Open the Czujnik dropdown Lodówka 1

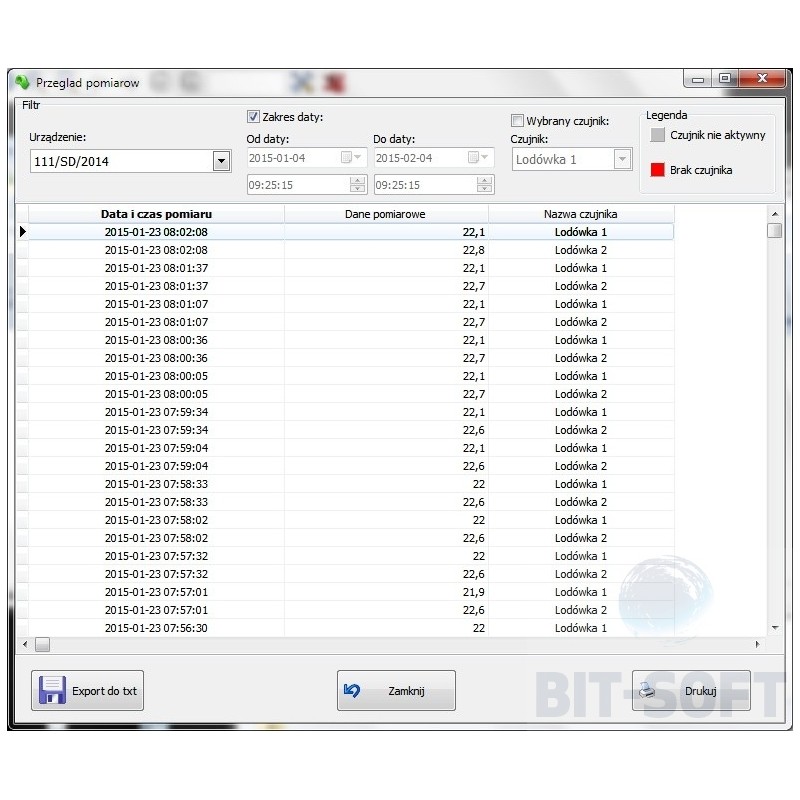point(622,159)
